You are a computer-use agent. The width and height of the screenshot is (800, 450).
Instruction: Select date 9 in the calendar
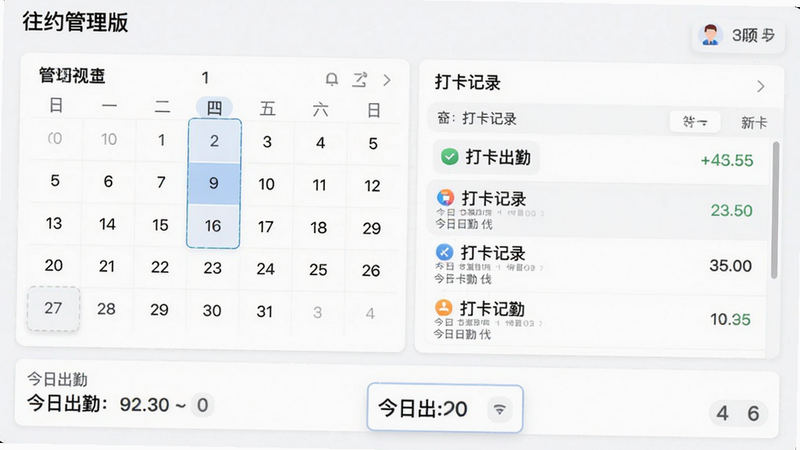coord(214,183)
